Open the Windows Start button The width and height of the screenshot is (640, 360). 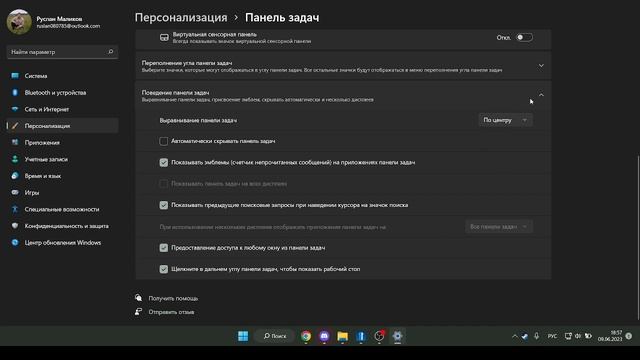pos(243,336)
